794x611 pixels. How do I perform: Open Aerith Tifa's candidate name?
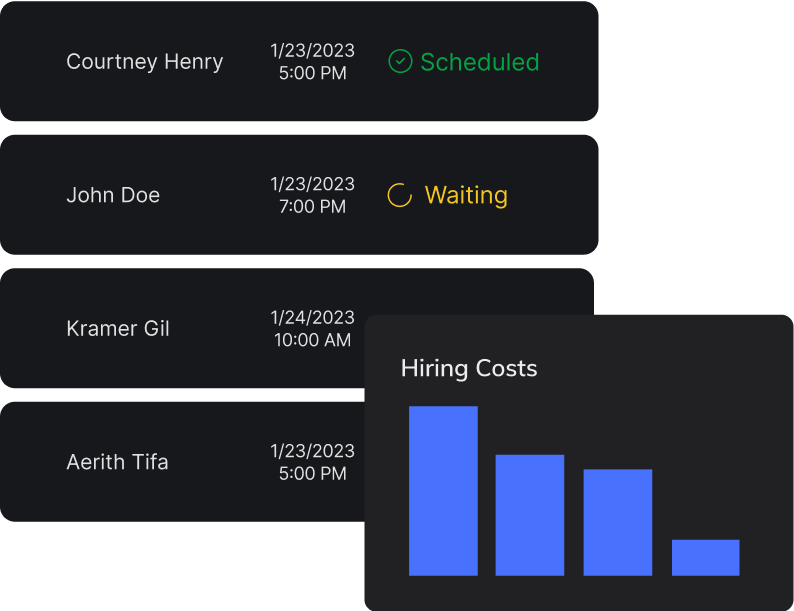pos(117,462)
